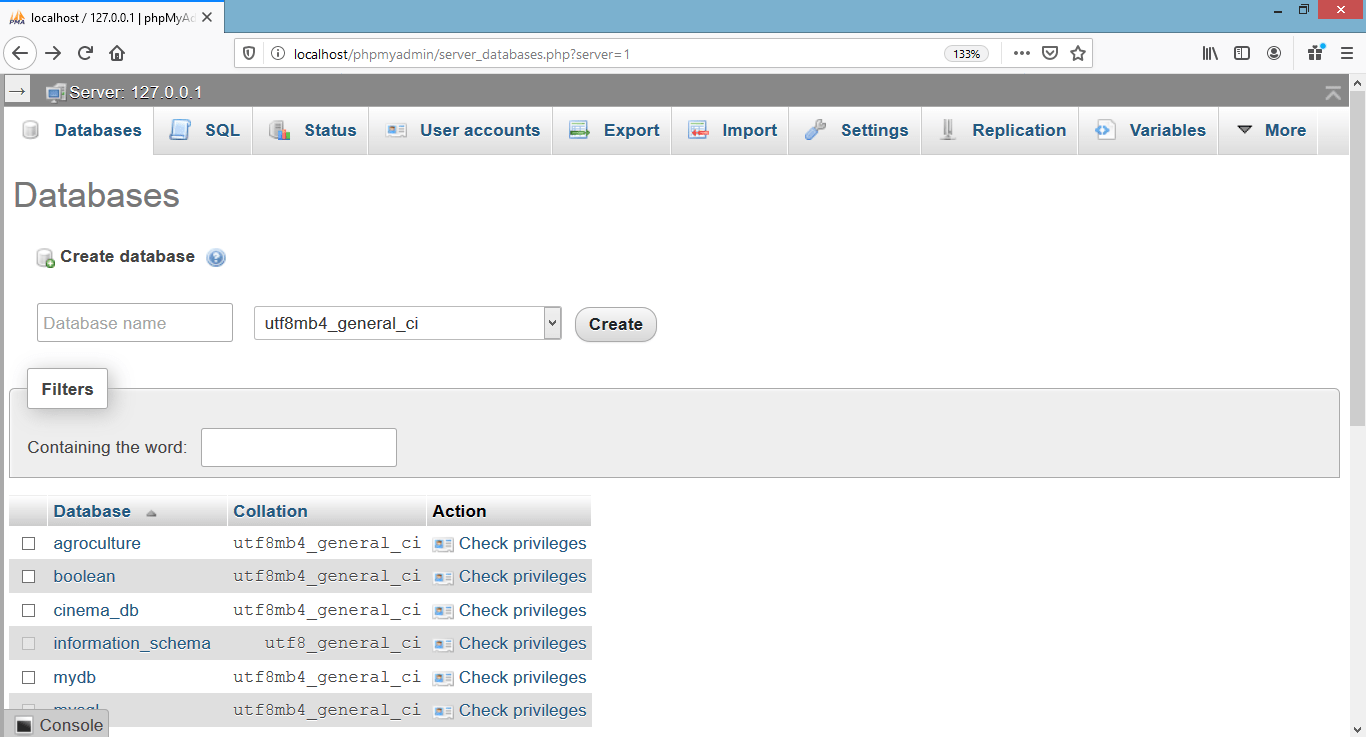Click privileges icon in information_schema row

(x=443, y=644)
